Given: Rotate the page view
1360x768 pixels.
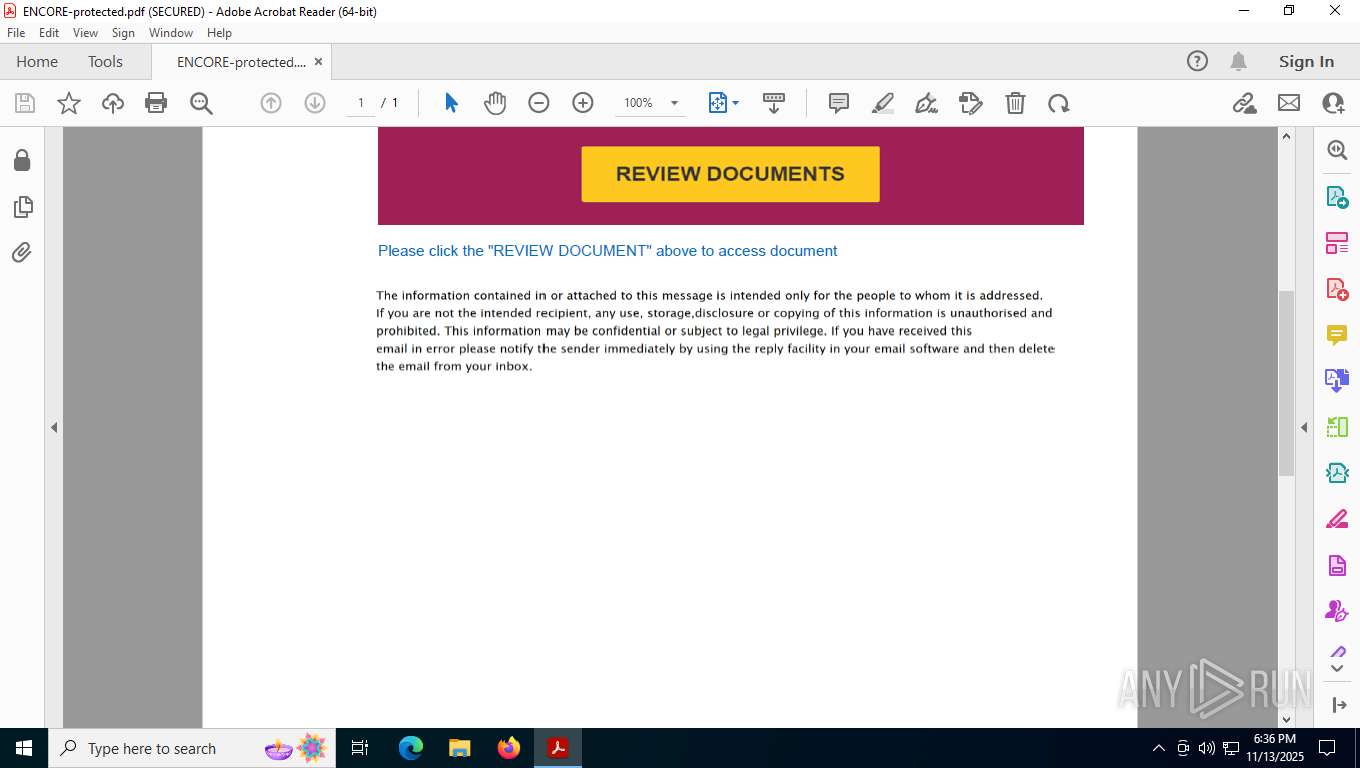Looking at the screenshot, I should 1059,103.
